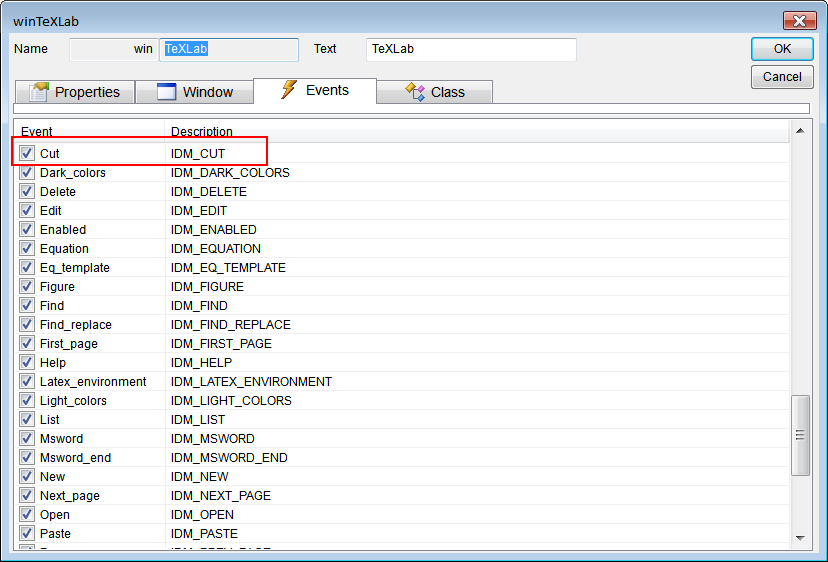Select the IDM_FIND_REPLACE description
The height and width of the screenshot is (562, 828).
click(x=231, y=325)
